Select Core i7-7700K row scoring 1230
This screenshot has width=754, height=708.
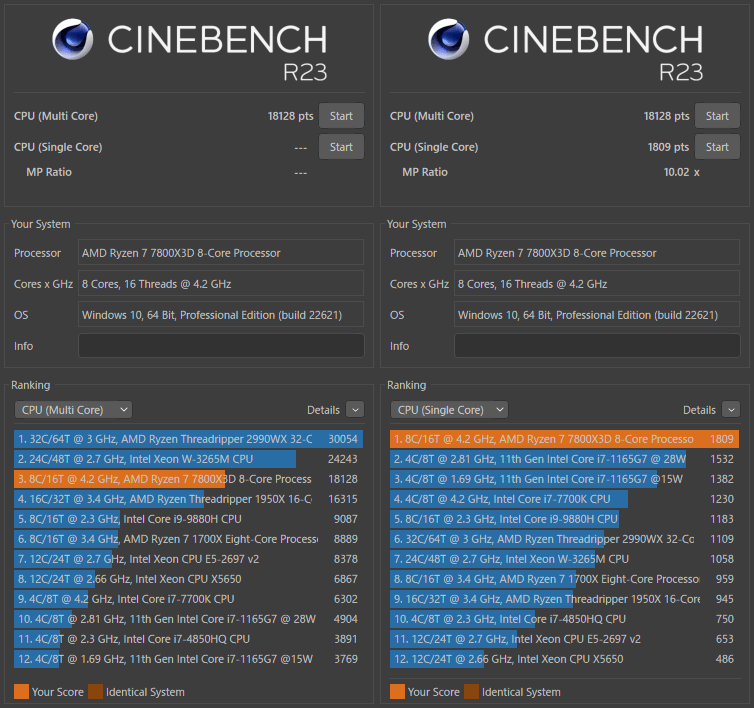click(565, 499)
